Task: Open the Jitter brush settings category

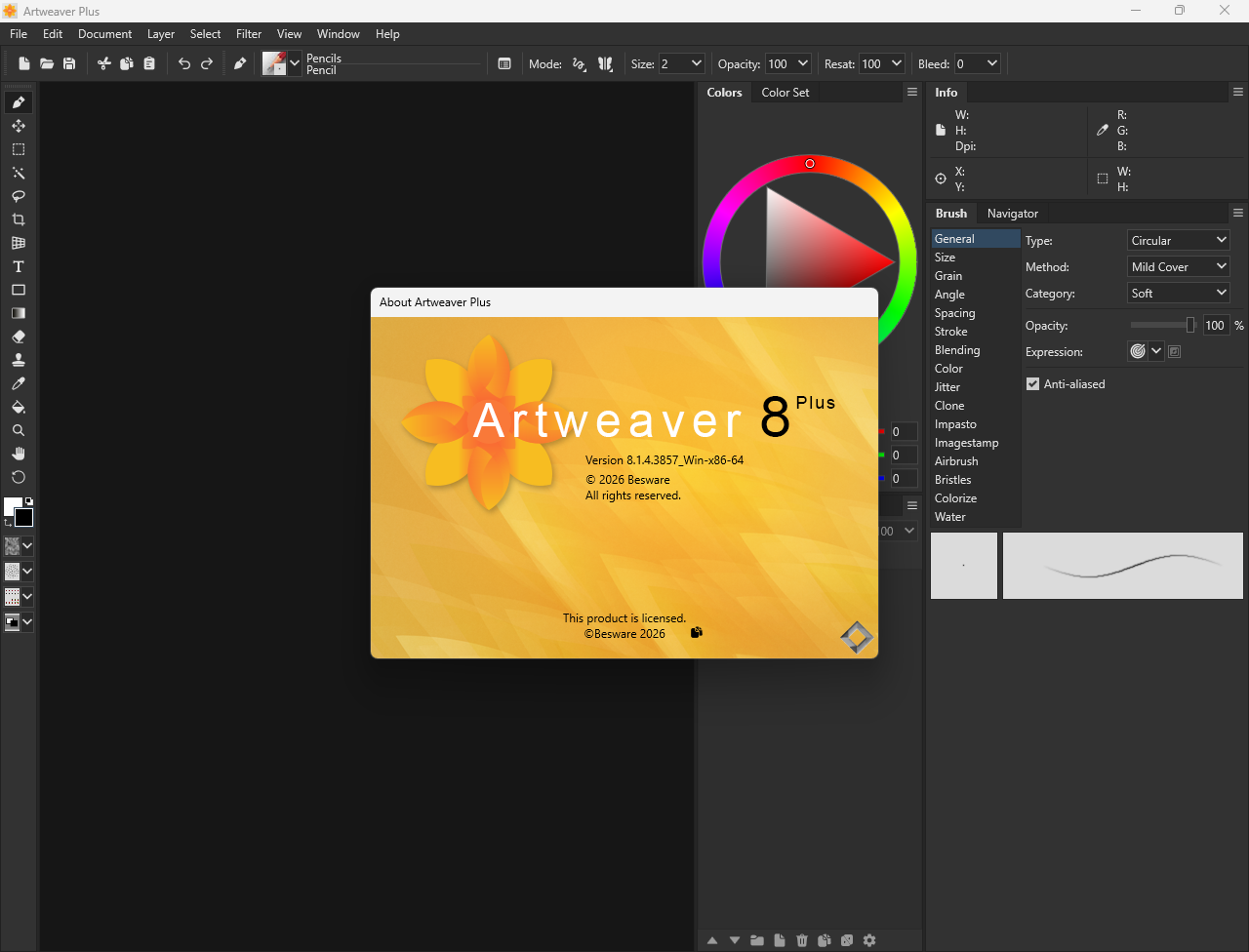Action: coord(976,387)
